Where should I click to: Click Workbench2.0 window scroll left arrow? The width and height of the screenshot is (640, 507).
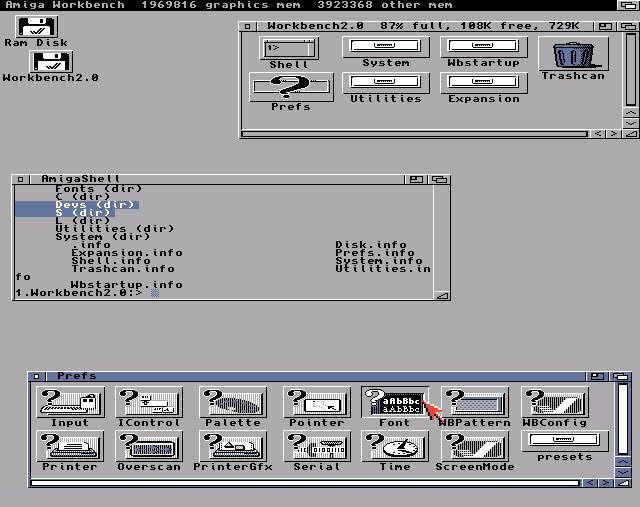pyautogui.click(x=598, y=133)
